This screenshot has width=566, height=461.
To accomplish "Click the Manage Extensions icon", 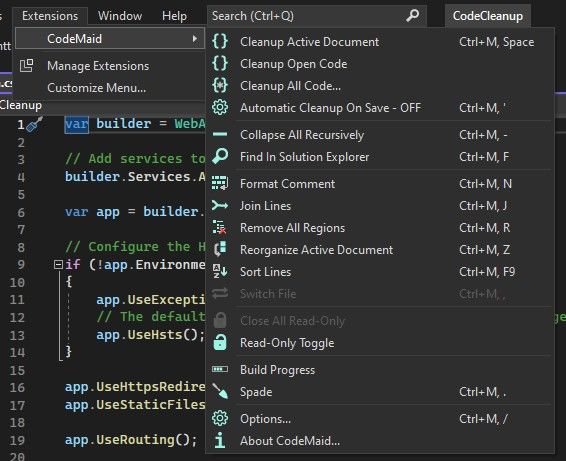I will [26, 66].
